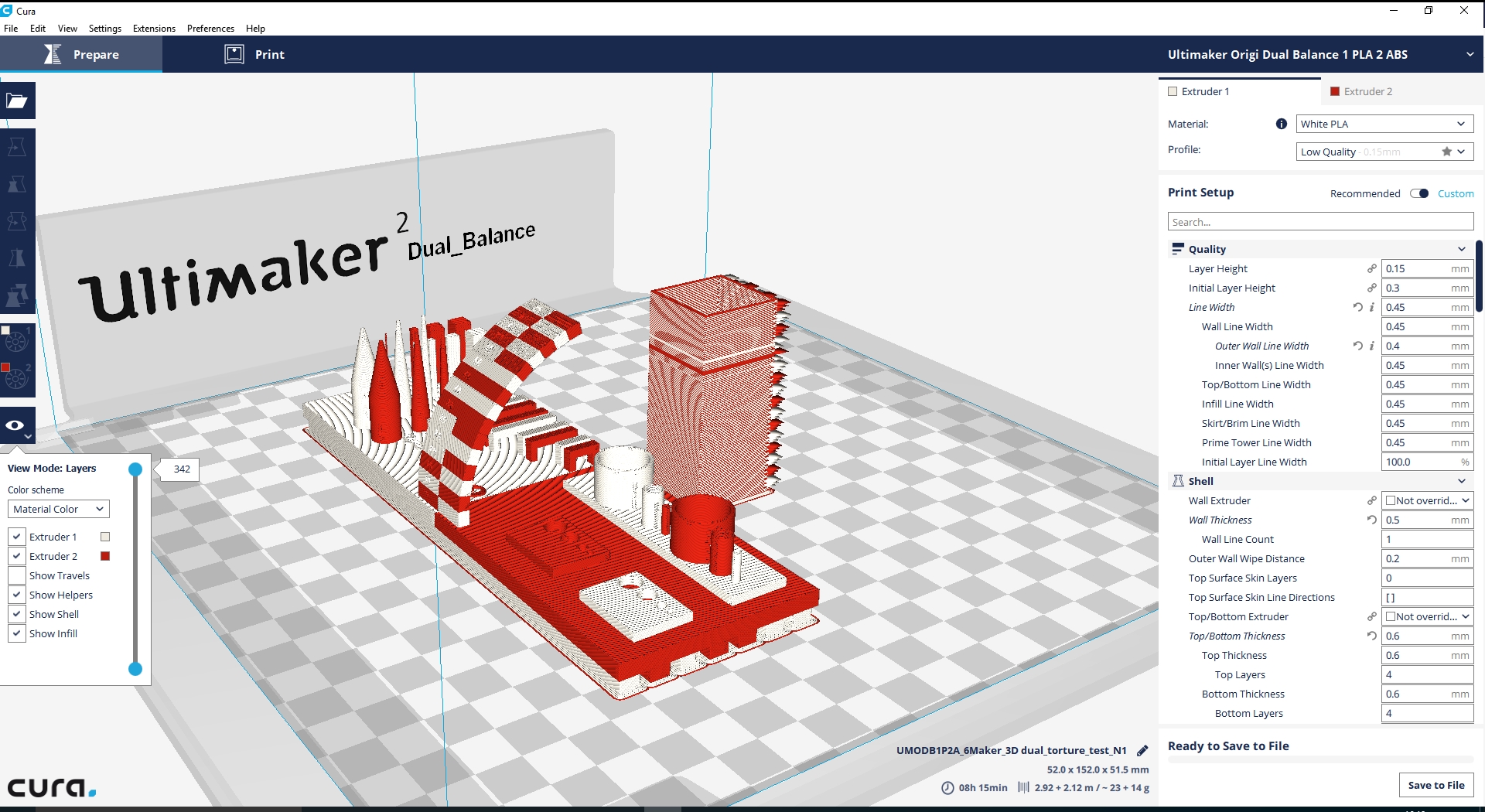This screenshot has width=1485, height=812.
Task: Open the Help menu
Action: tap(255, 29)
